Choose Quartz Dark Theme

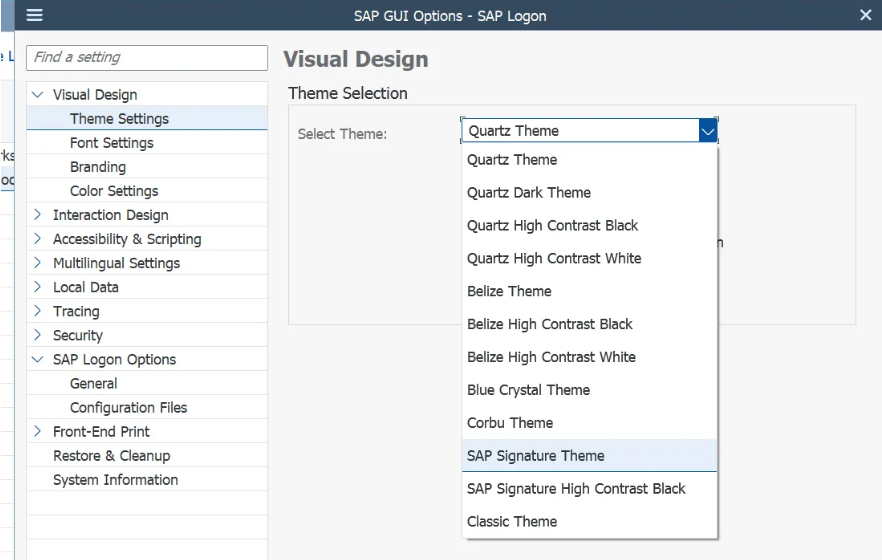(x=590, y=192)
